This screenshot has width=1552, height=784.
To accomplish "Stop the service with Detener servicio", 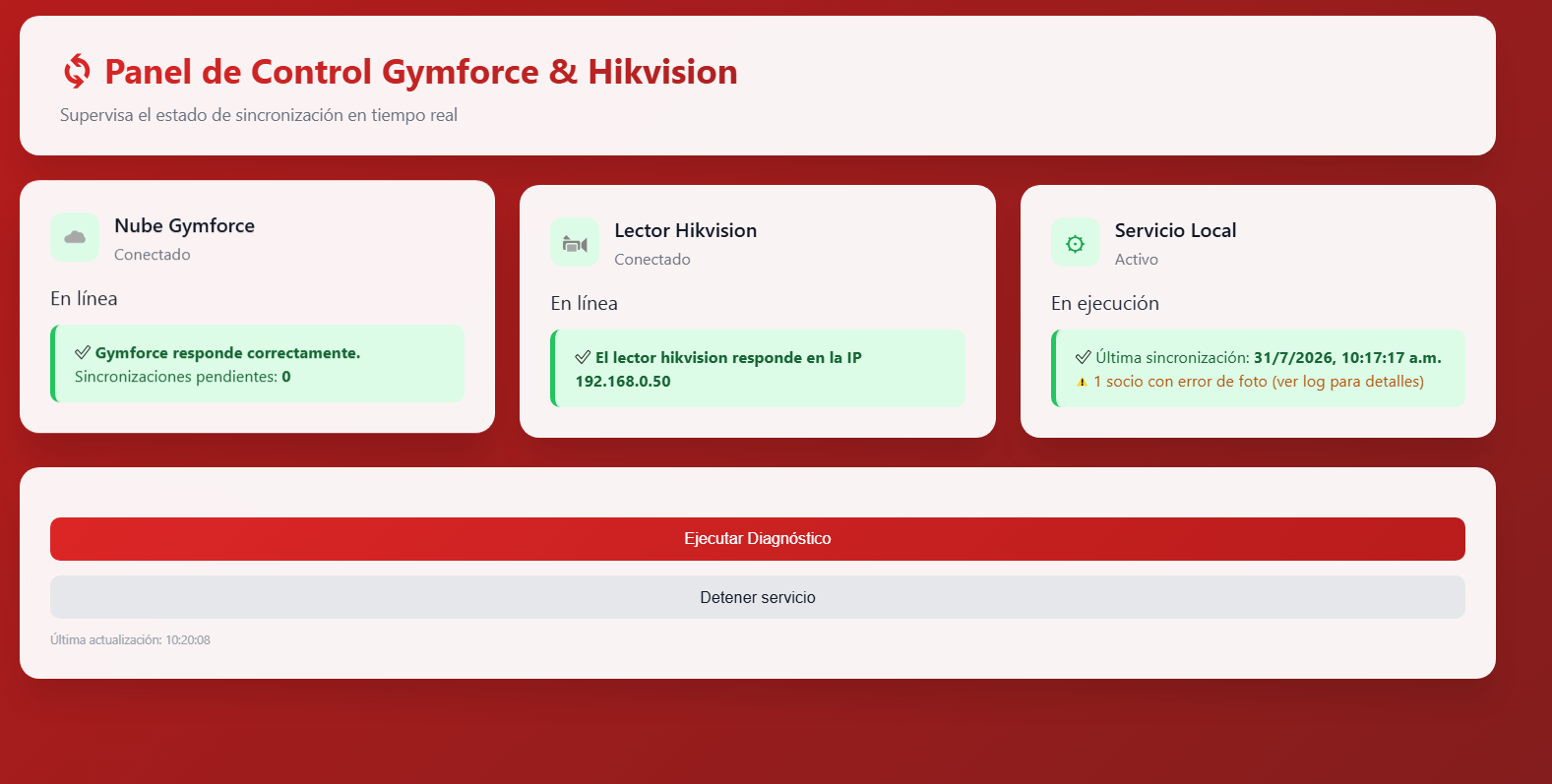I will [x=758, y=597].
